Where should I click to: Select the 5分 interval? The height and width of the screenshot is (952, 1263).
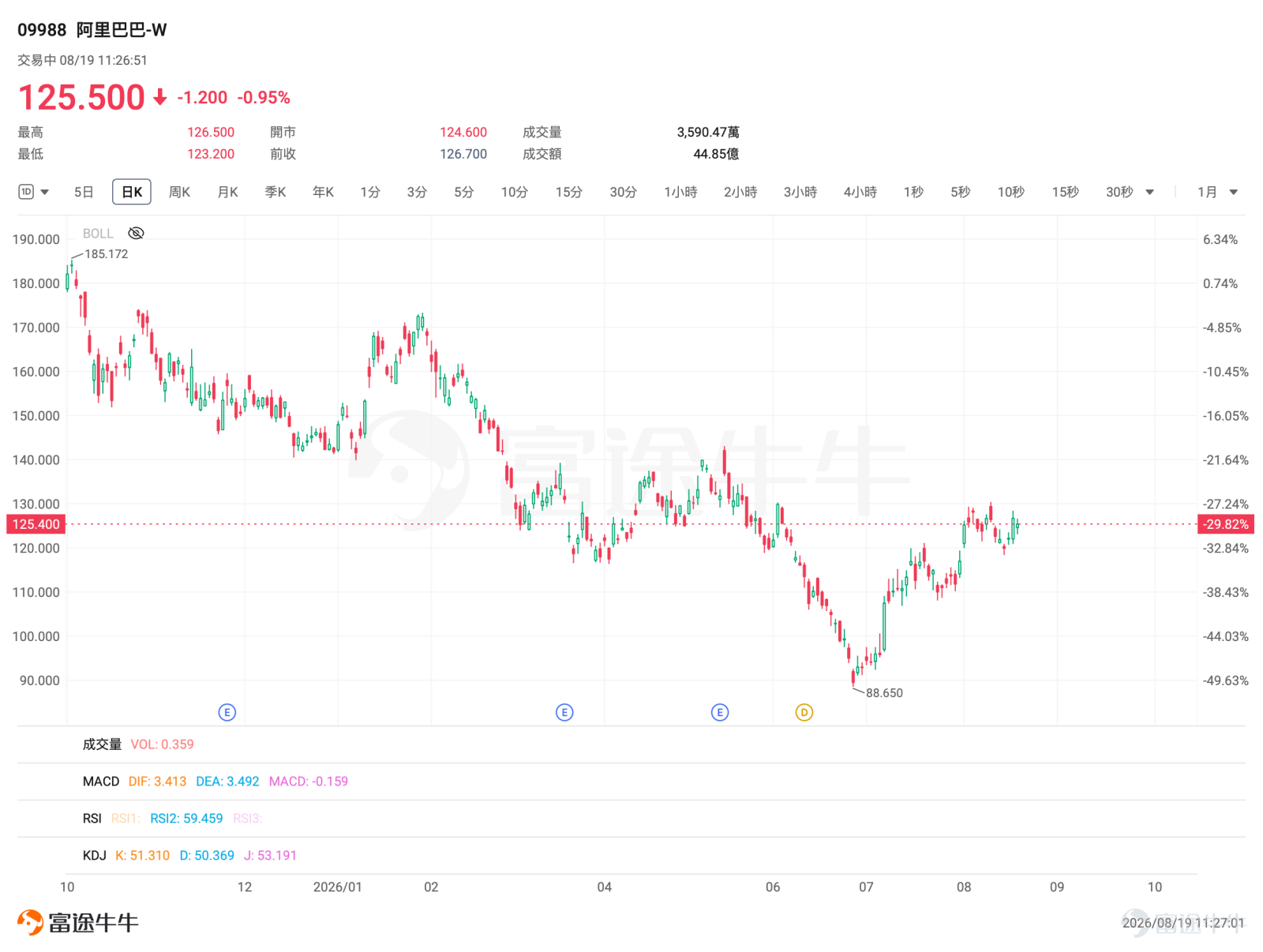click(463, 192)
